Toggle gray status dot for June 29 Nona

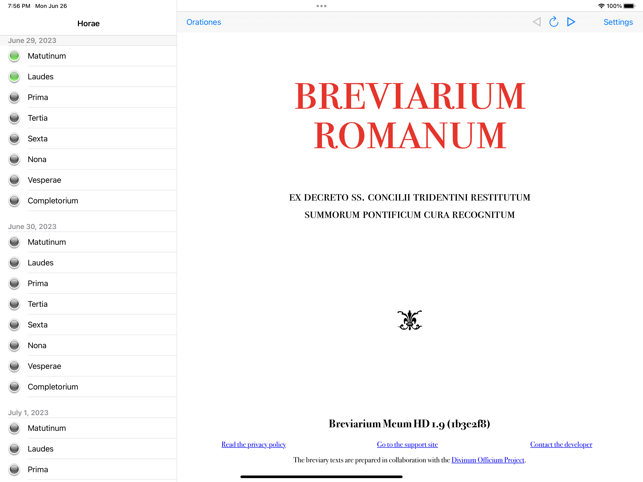click(x=14, y=159)
